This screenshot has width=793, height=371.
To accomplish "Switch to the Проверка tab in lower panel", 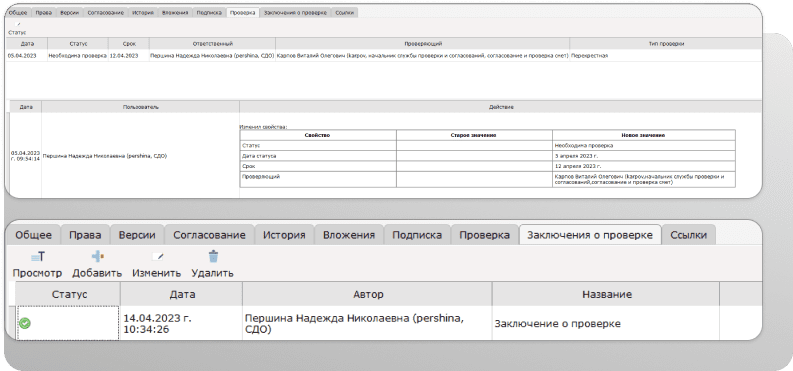I will click(x=484, y=235).
